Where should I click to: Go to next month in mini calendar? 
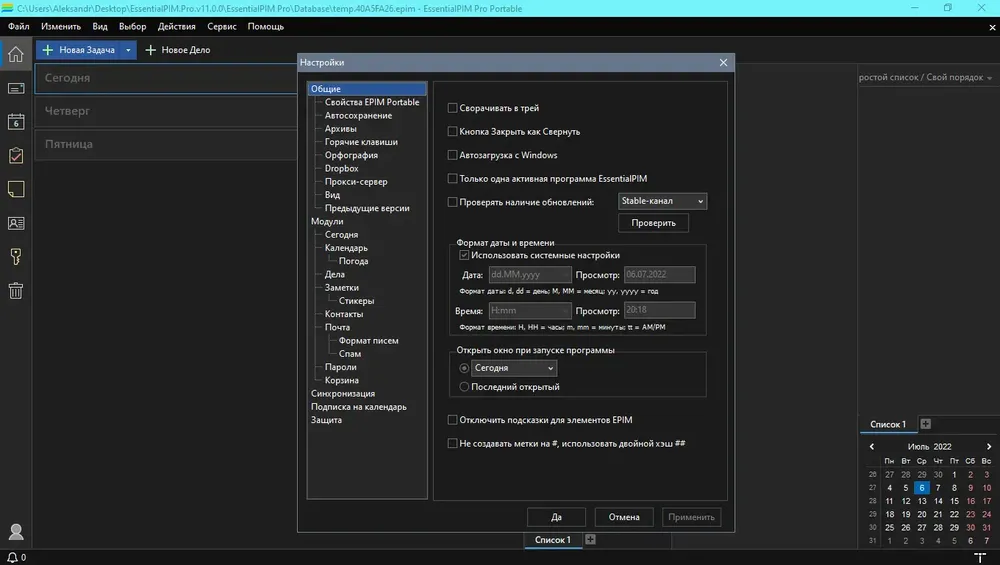(x=989, y=446)
